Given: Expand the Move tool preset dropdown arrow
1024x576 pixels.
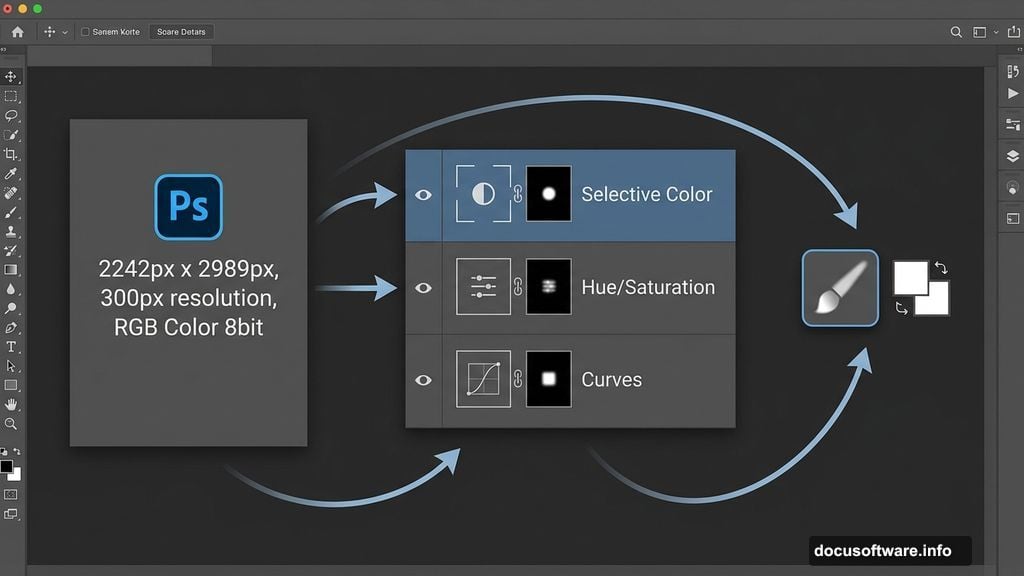Looking at the screenshot, I should pyautogui.click(x=65, y=32).
